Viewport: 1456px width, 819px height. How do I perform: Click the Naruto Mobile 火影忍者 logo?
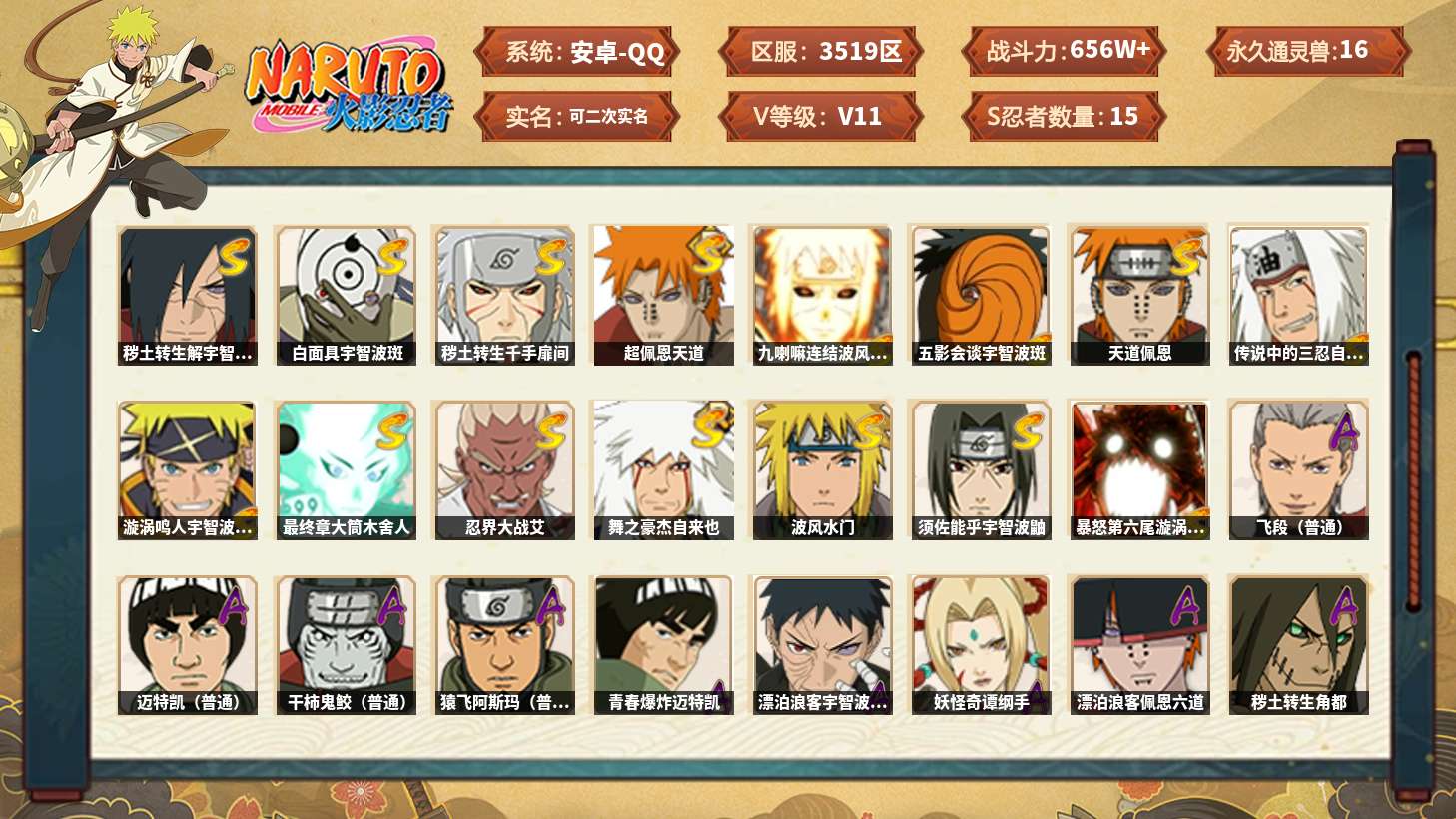[350, 86]
